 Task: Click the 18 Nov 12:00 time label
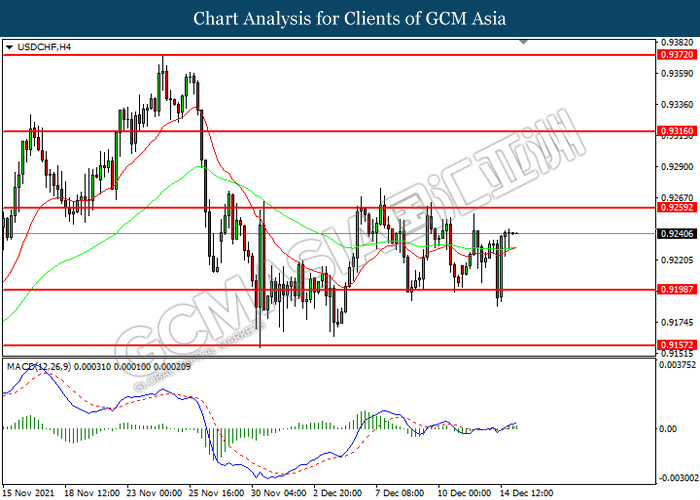92,493
